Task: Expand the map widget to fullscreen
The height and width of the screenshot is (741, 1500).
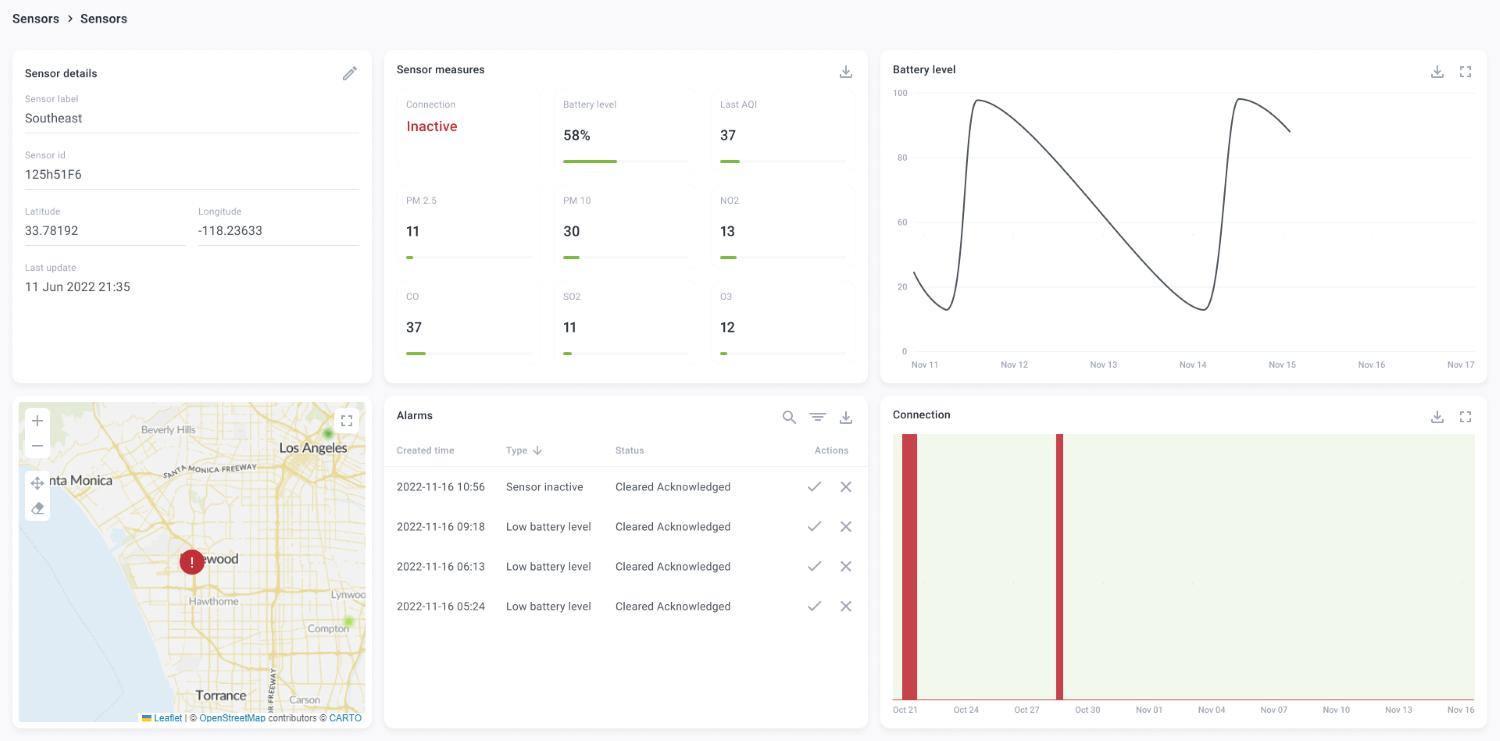Action: (347, 420)
